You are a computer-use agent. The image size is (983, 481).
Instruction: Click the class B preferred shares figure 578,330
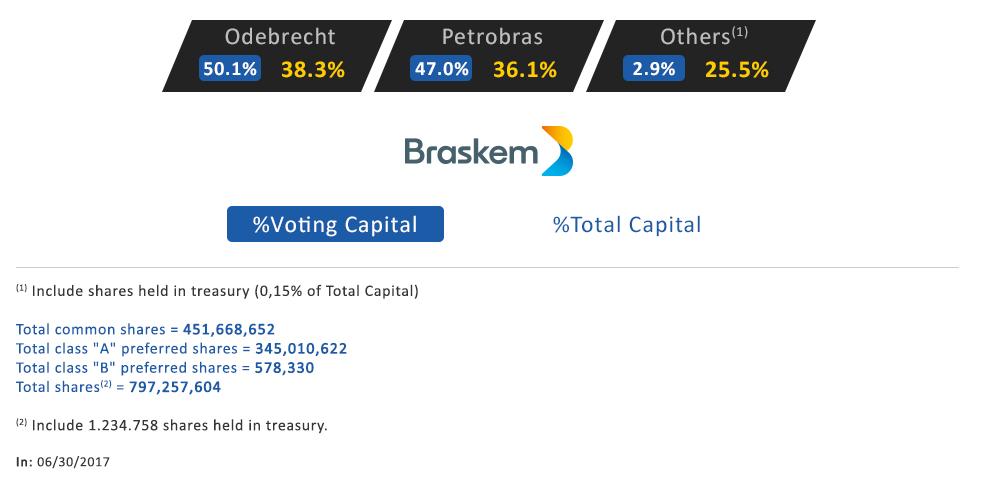click(285, 367)
